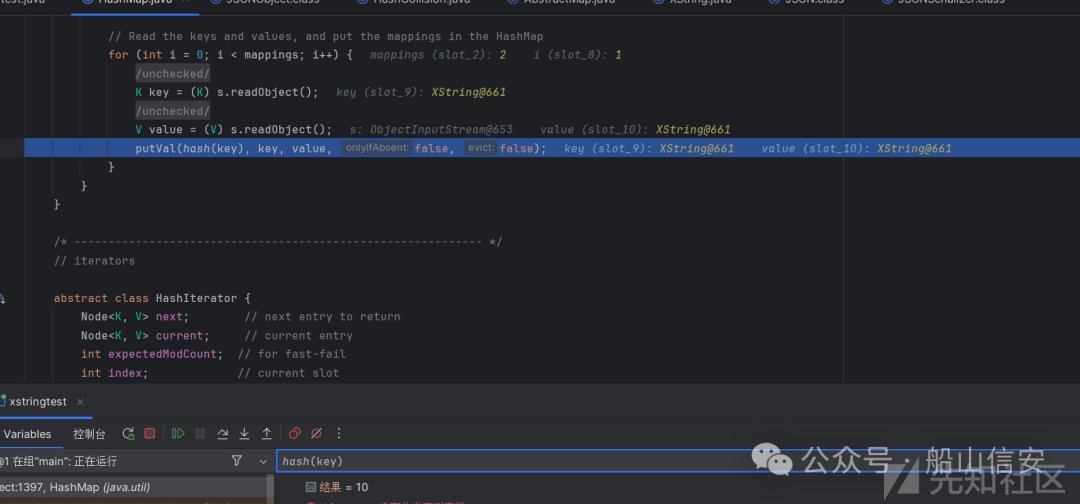This screenshot has height=504, width=1080.
Task: Click the evict: parameter hint
Action: click(x=480, y=147)
